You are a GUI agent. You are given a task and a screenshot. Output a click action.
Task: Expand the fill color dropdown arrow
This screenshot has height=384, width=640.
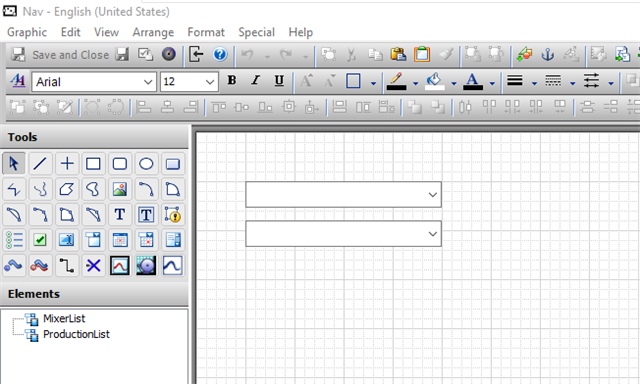click(454, 84)
